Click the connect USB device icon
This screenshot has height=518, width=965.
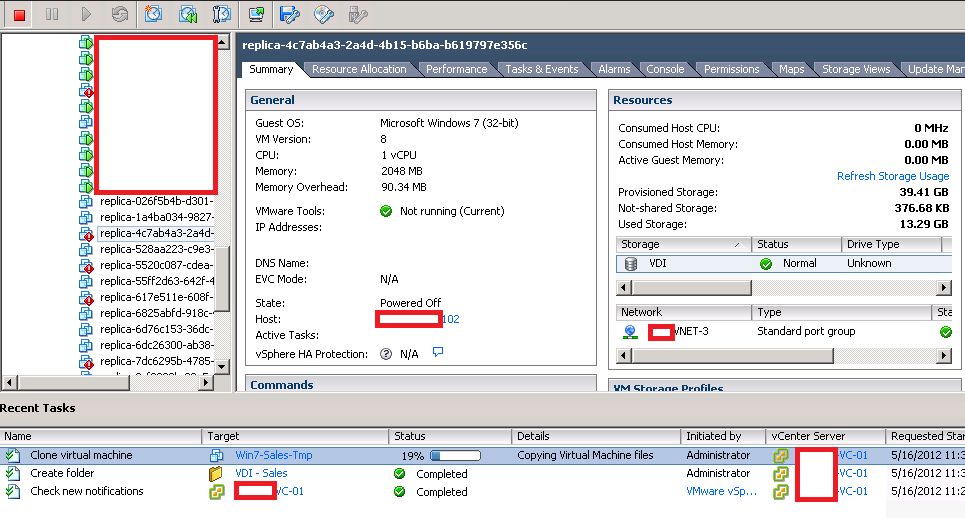click(358, 14)
